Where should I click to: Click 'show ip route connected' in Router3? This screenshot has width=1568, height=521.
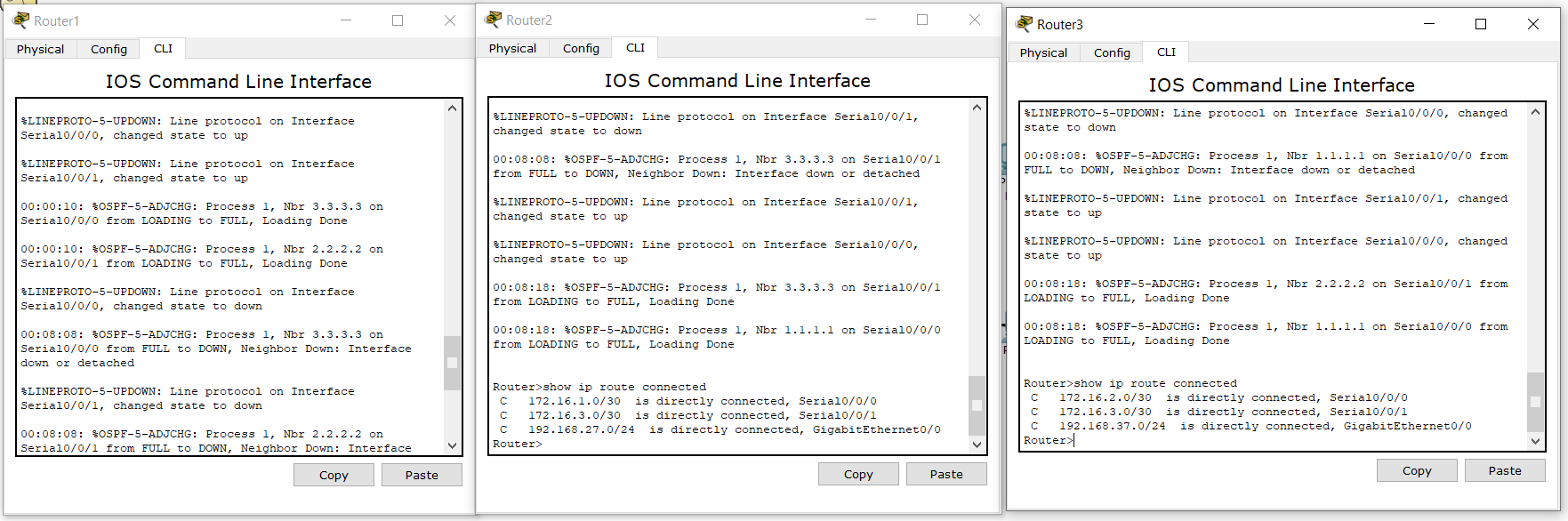pos(1155,383)
